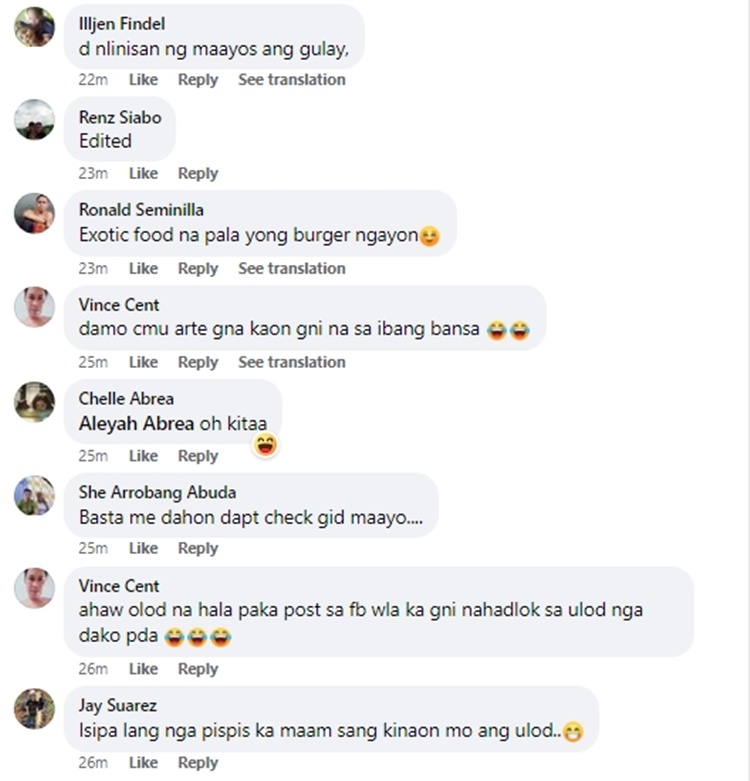The width and height of the screenshot is (750, 781).
Task: Open tagged Aleyah Abrea profile link
Action: pyautogui.click(x=136, y=424)
